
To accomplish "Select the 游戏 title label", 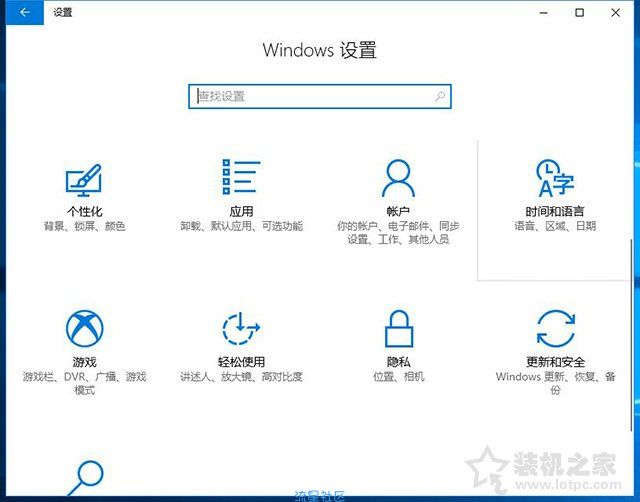I will [x=84, y=362].
